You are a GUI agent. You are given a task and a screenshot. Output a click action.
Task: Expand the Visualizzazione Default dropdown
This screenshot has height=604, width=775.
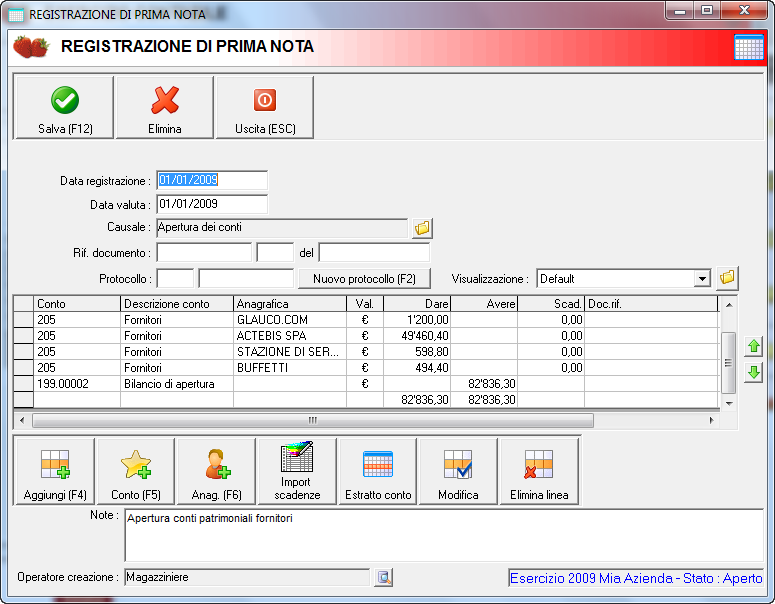[702, 279]
